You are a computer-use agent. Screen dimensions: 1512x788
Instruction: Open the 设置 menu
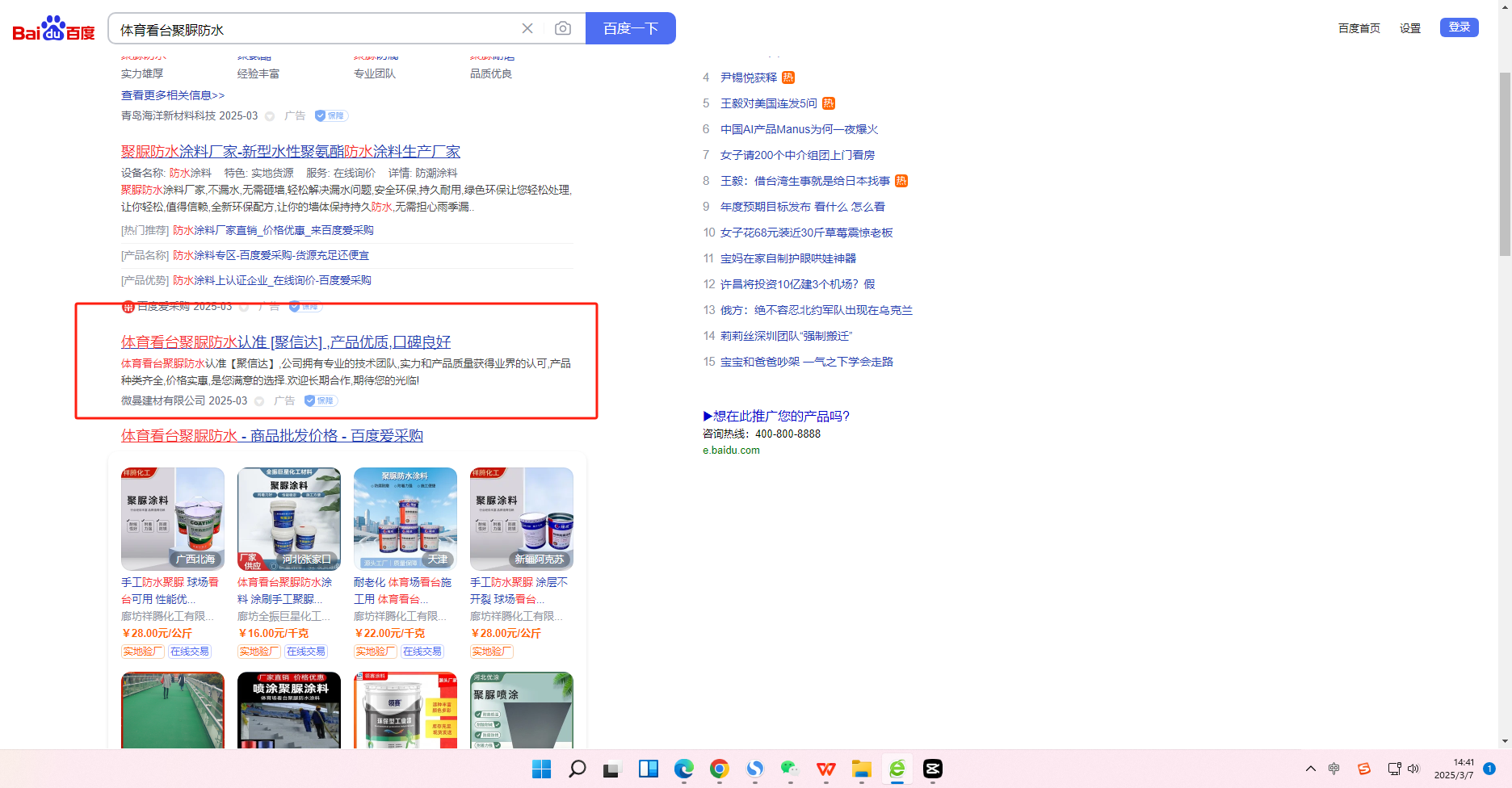click(1410, 28)
